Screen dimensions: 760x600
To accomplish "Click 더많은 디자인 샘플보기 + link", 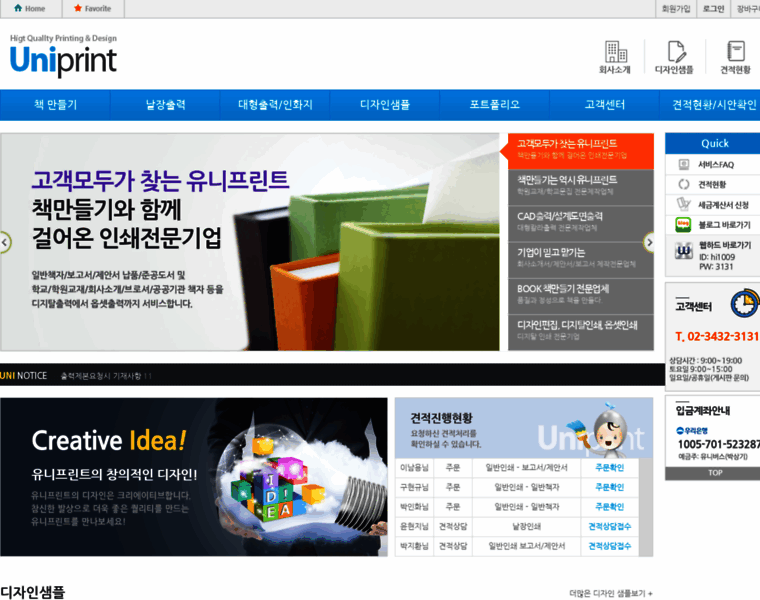I will (x=611, y=593).
